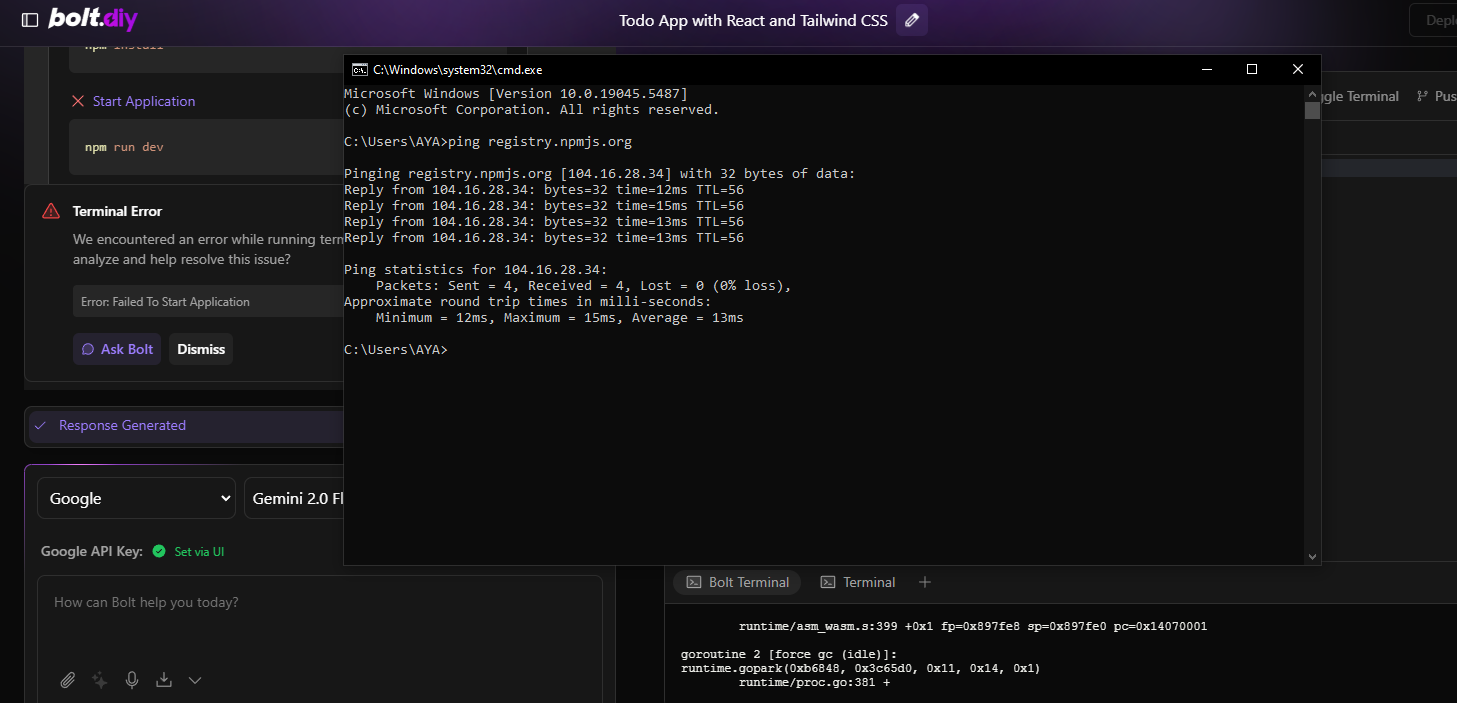Click the 'runtime/asm_wasm.s:399' line in Bolt Terminal

click(973, 627)
